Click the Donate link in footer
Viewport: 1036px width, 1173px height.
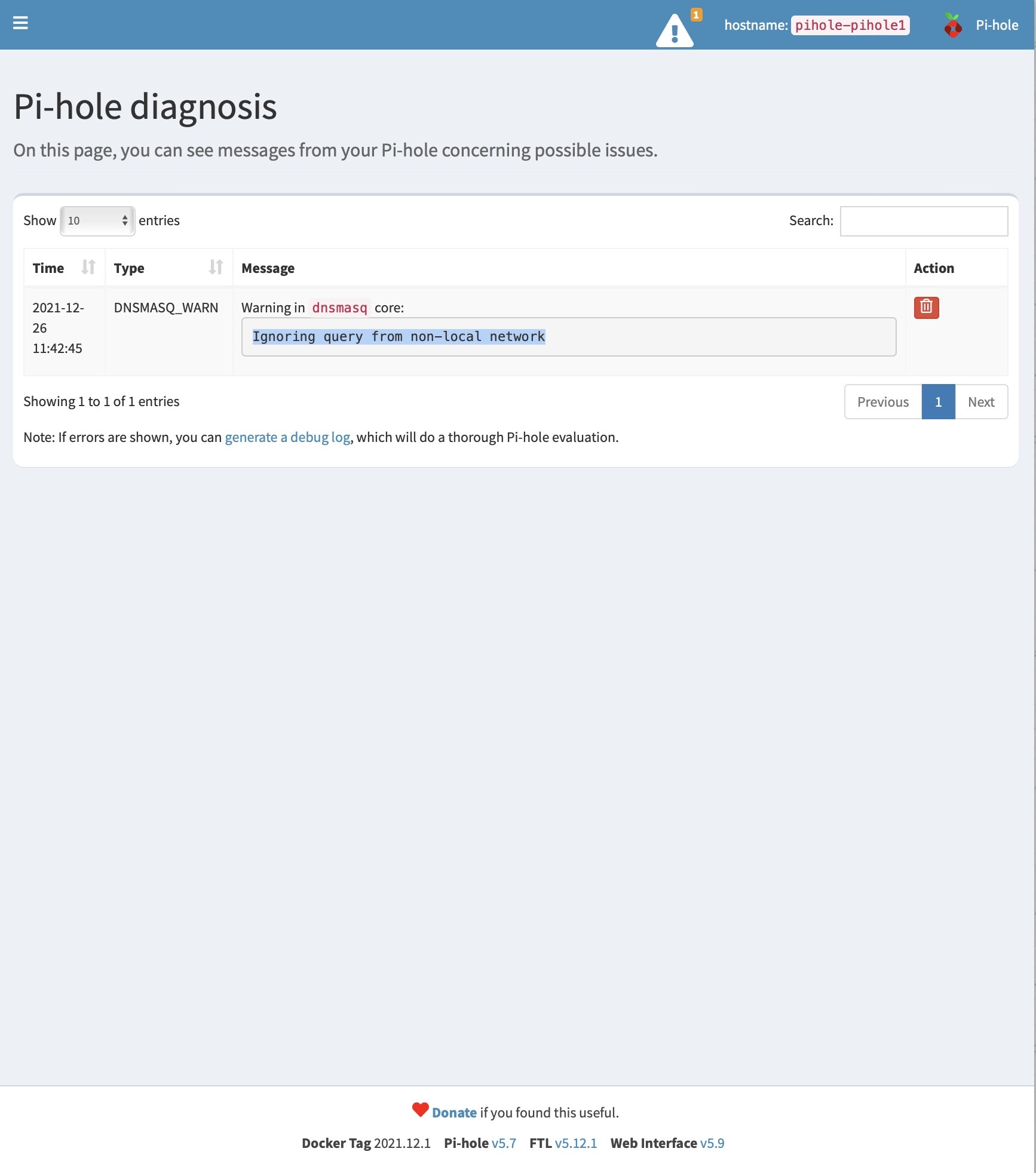point(454,1113)
